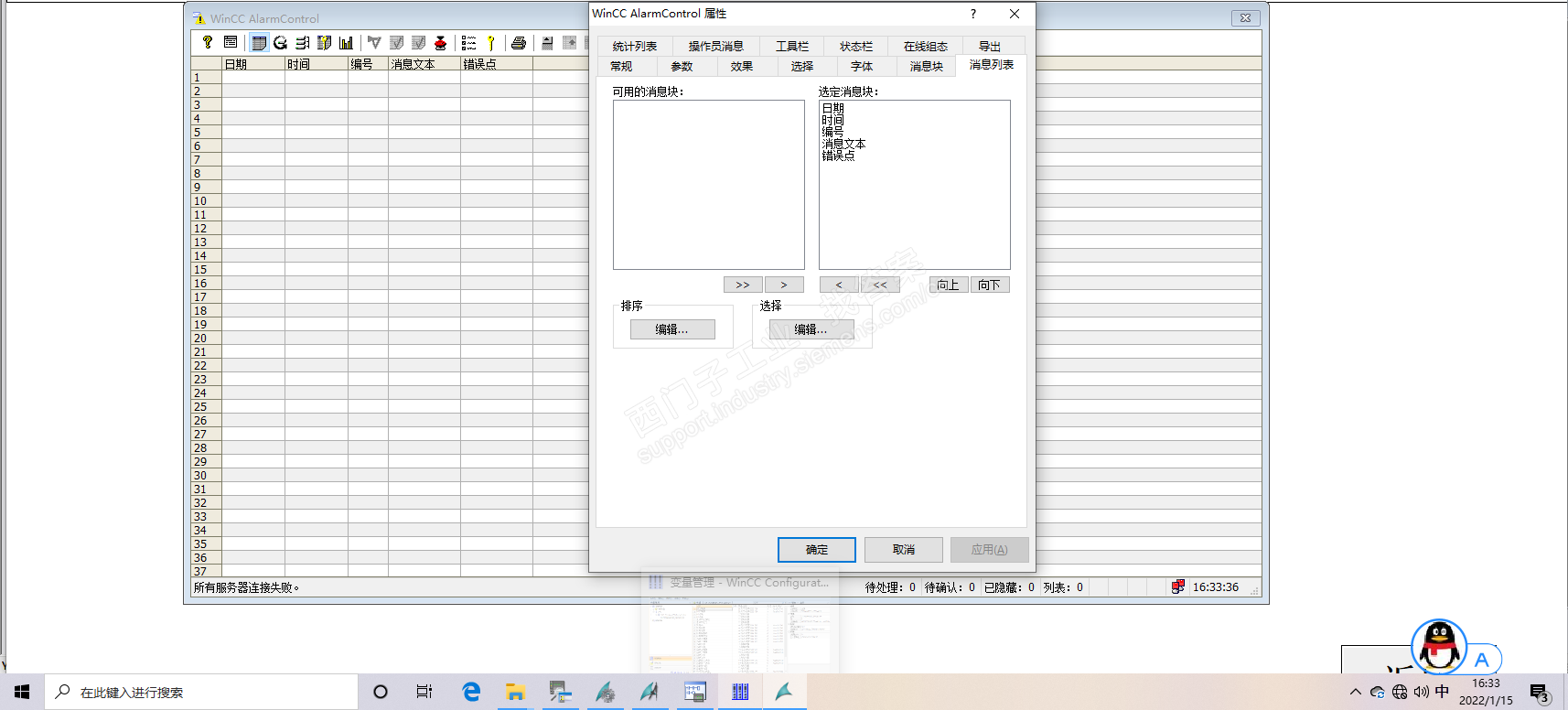Viewport: 1568px width, 710px height.
Task: Click the ? help button in dialog title bar
Action: point(973,14)
